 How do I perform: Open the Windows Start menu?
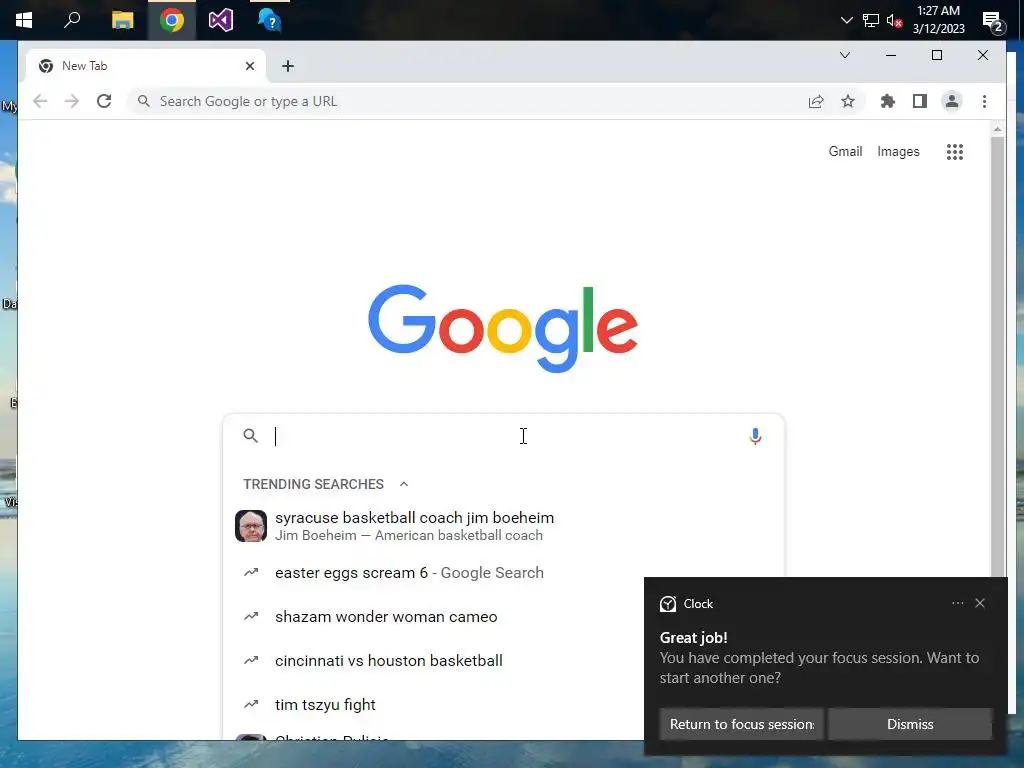pyautogui.click(x=24, y=20)
